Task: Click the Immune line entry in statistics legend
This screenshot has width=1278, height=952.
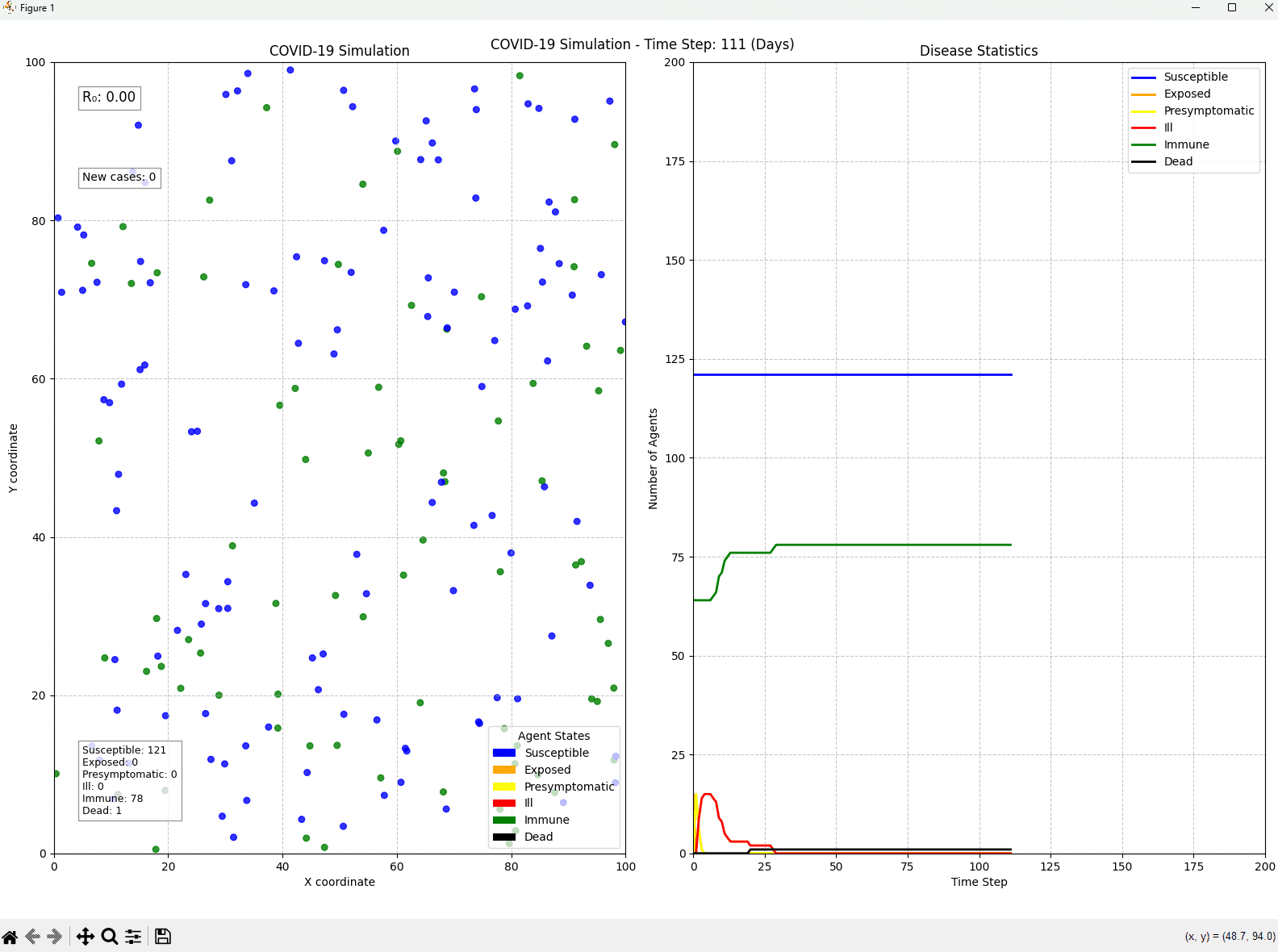Action: pyautogui.click(x=1170, y=144)
